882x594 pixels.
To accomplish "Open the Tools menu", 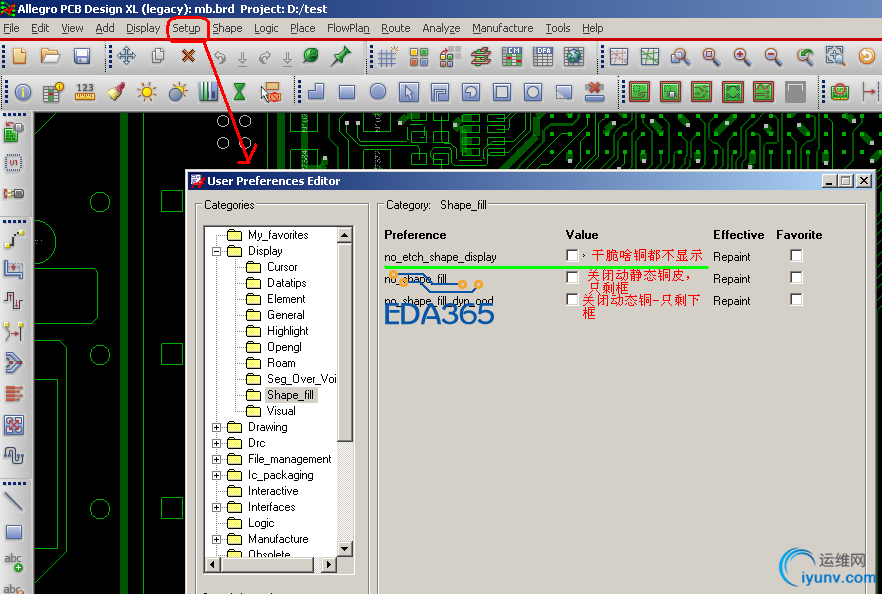I will point(557,28).
